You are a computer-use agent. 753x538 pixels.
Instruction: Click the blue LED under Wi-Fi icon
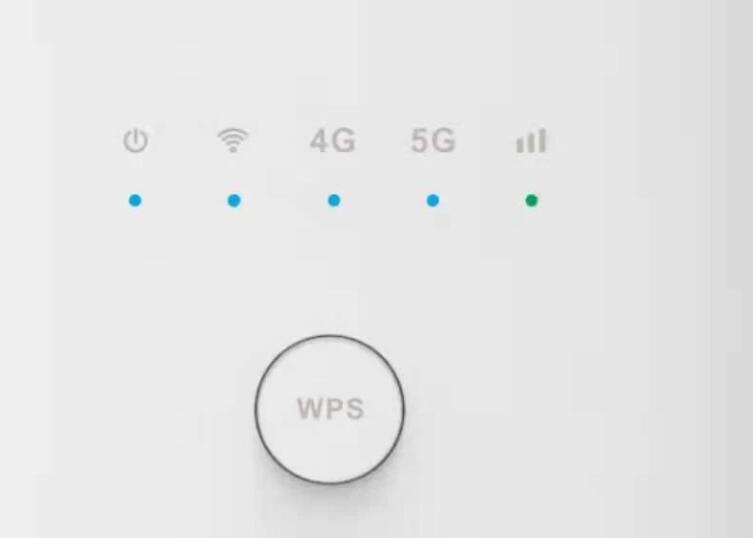tap(234, 200)
